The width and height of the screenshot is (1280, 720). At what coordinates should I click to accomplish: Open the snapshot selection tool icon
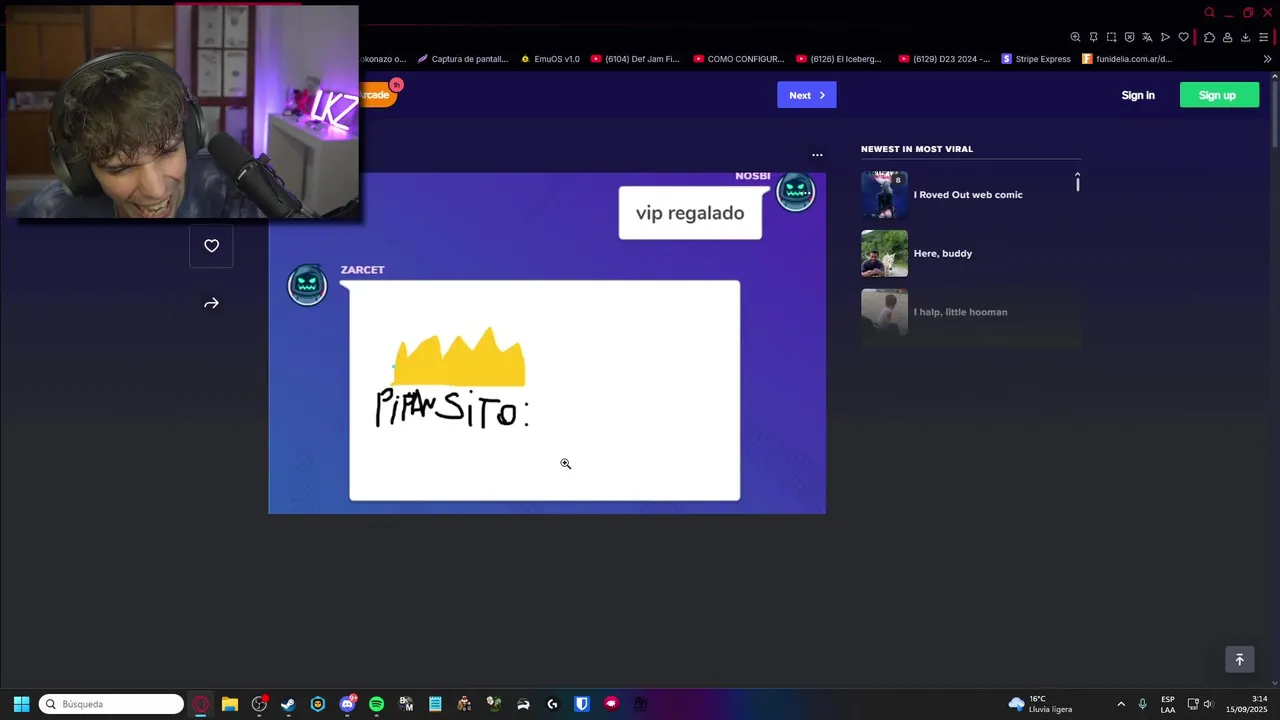coord(1111,37)
